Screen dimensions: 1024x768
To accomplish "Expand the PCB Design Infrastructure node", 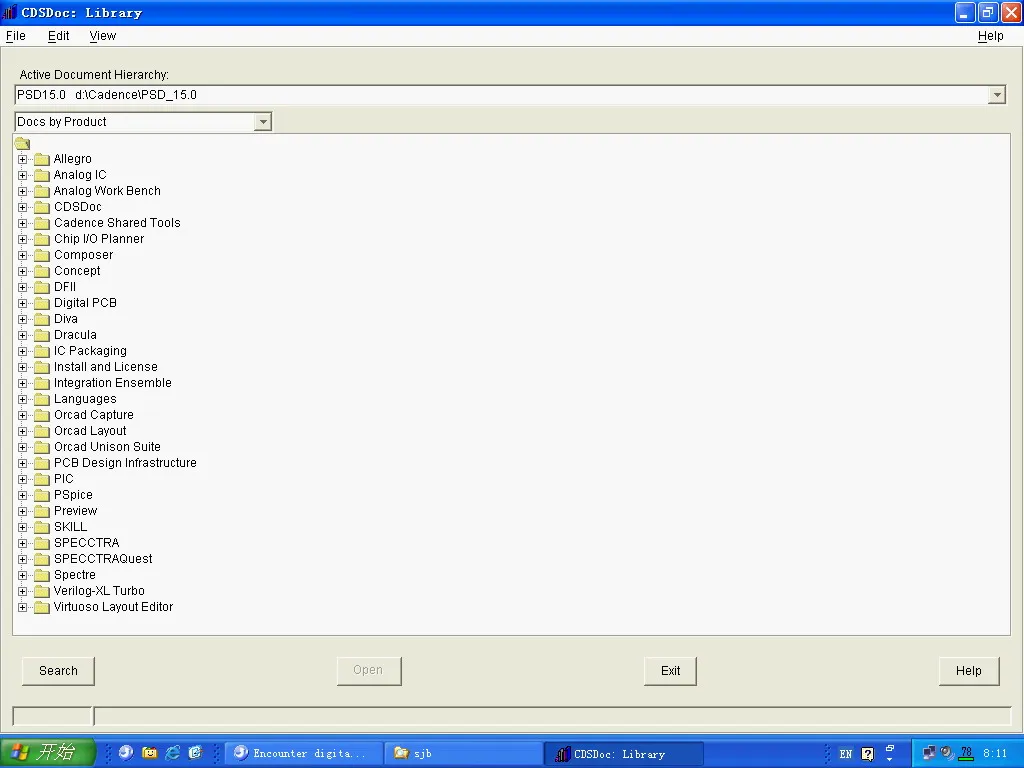I will pyautogui.click(x=22, y=463).
